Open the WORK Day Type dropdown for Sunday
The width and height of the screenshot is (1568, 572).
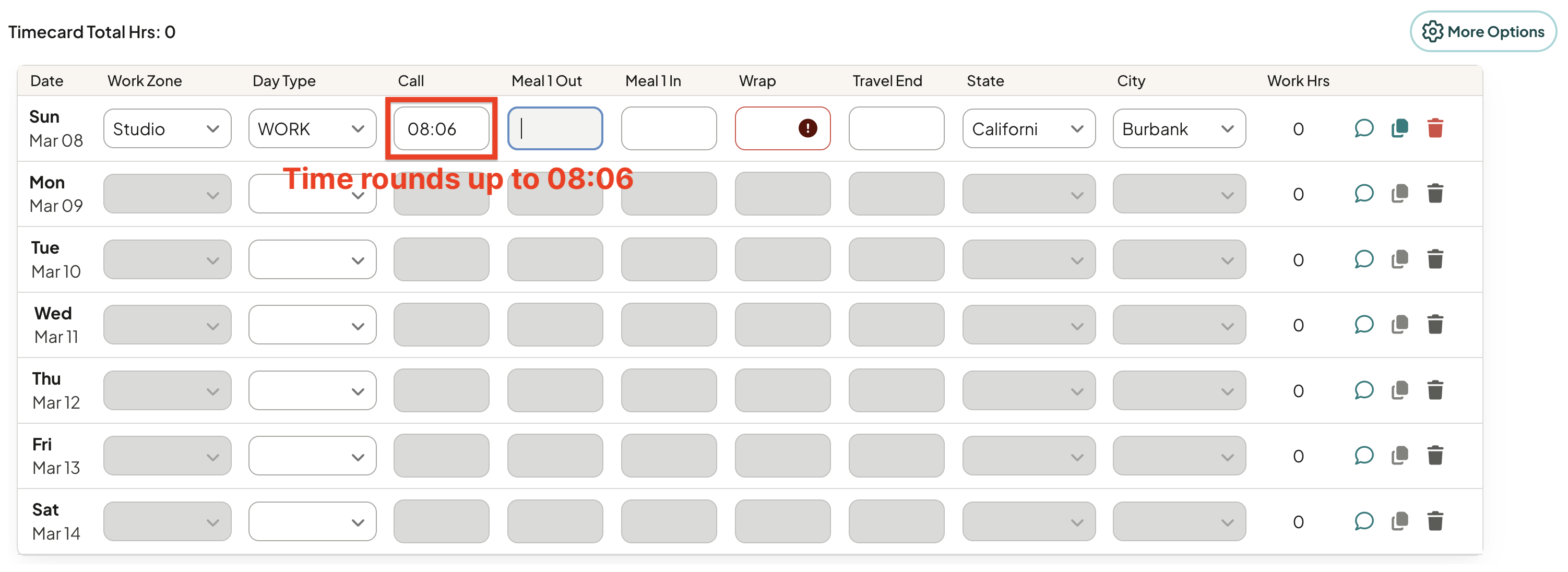pyautogui.click(x=312, y=128)
